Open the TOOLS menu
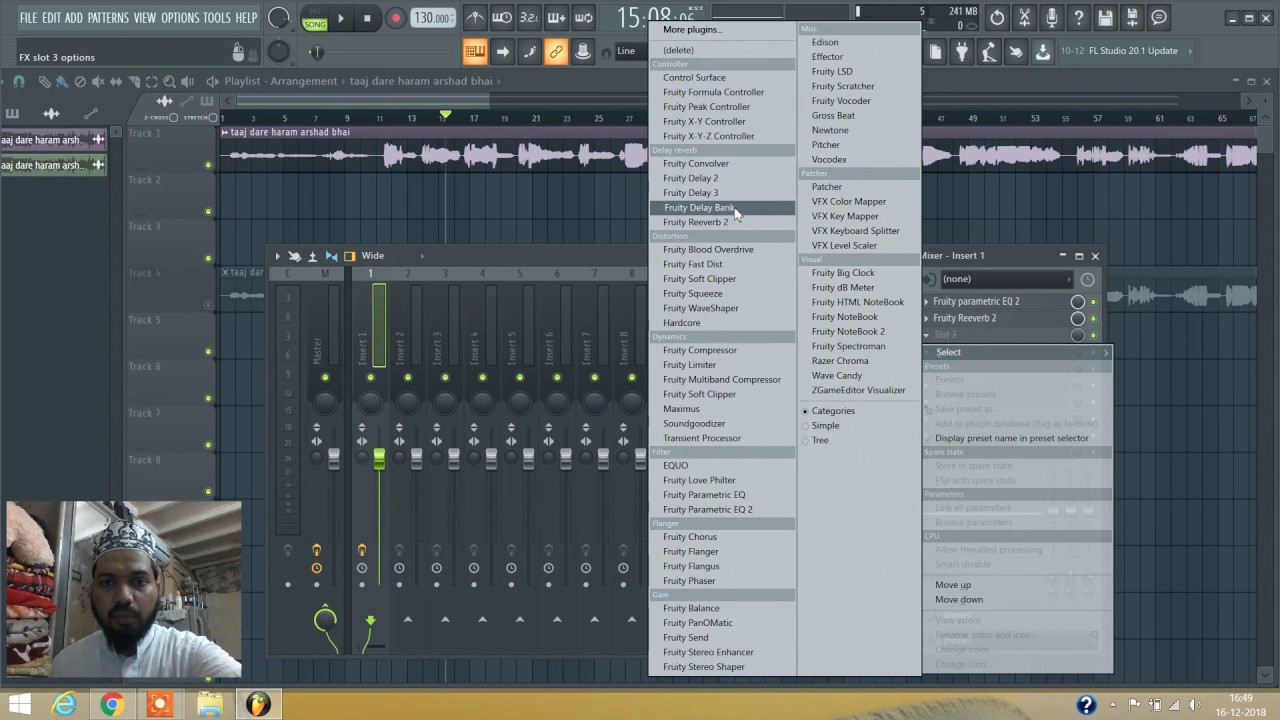This screenshot has height=720, width=1280. coord(217,18)
